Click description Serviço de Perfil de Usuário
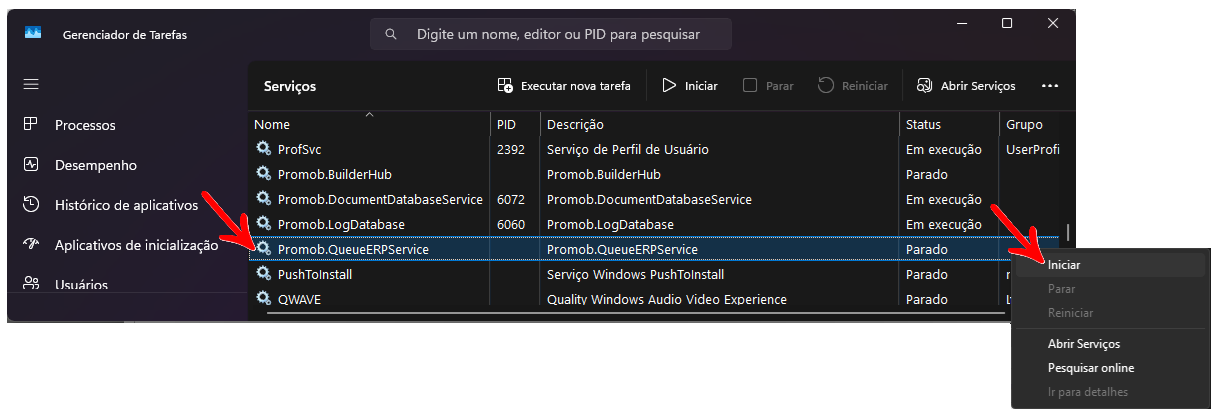This screenshot has height=420, width=1220. coord(628,149)
